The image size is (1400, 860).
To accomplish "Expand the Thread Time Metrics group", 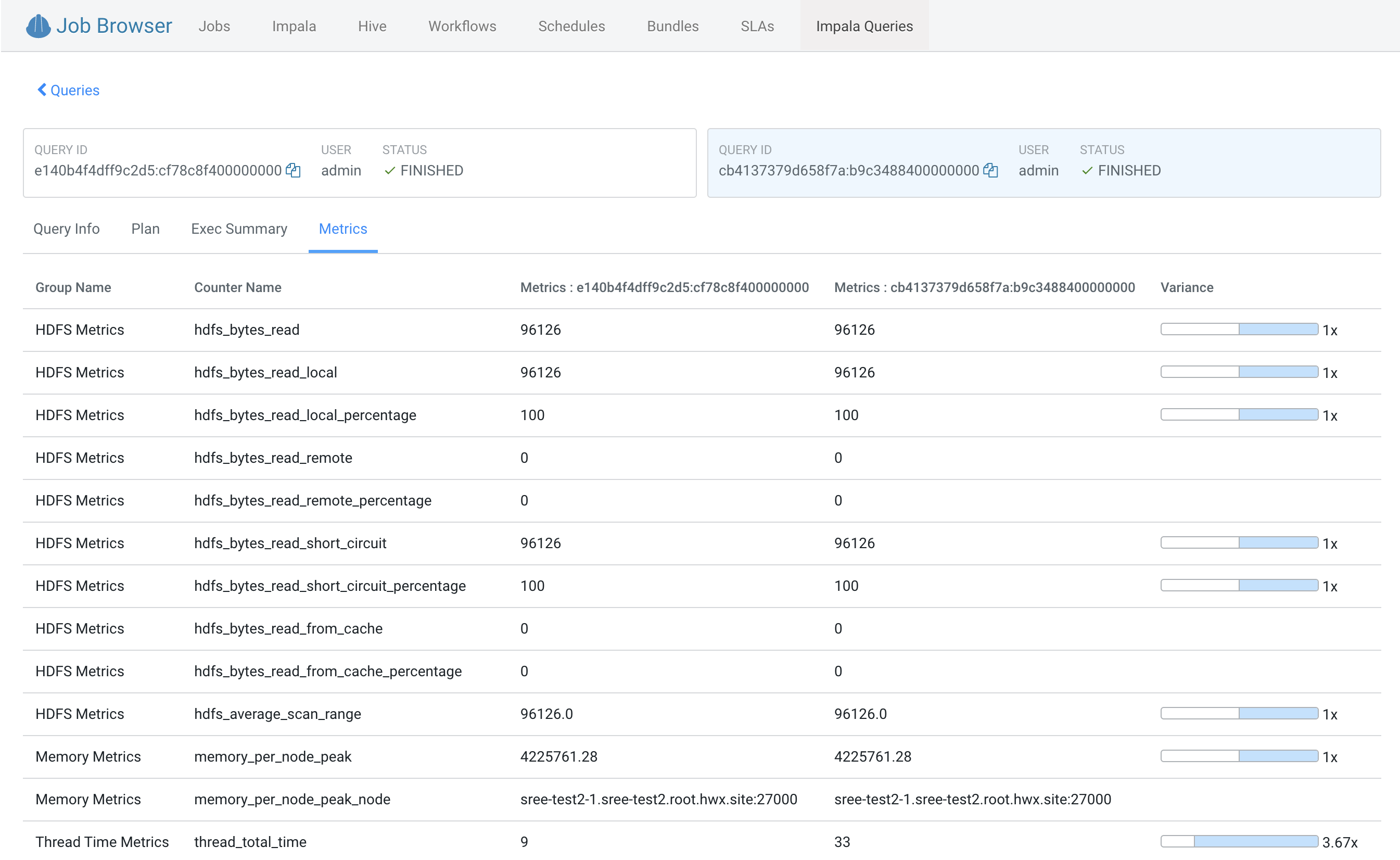I will click(103, 842).
